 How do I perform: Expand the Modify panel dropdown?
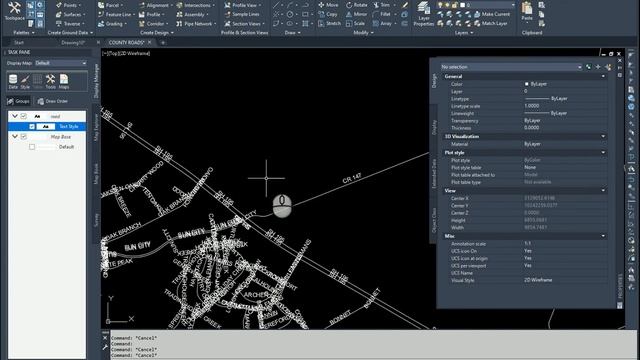click(363, 33)
